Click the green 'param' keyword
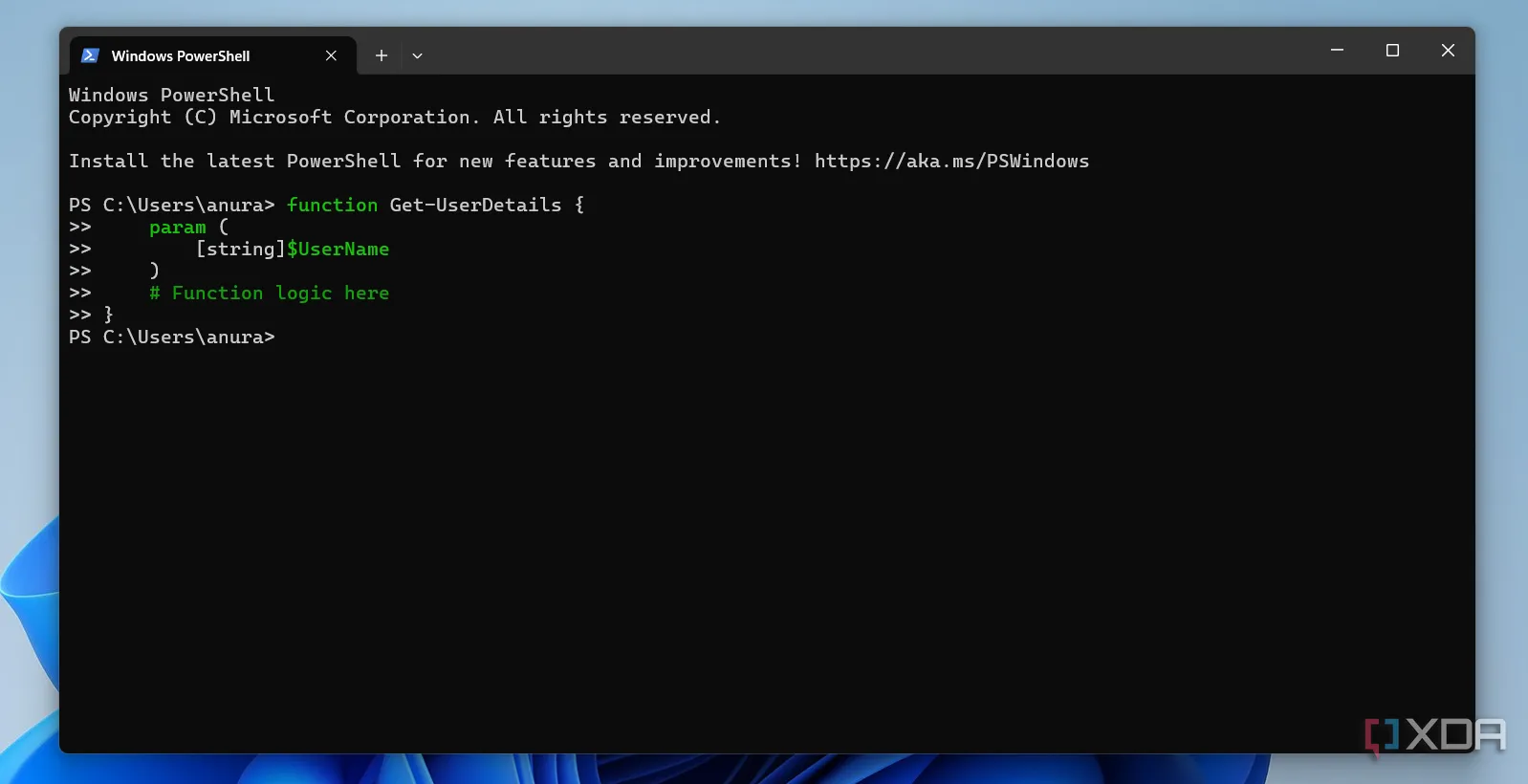 pos(178,228)
